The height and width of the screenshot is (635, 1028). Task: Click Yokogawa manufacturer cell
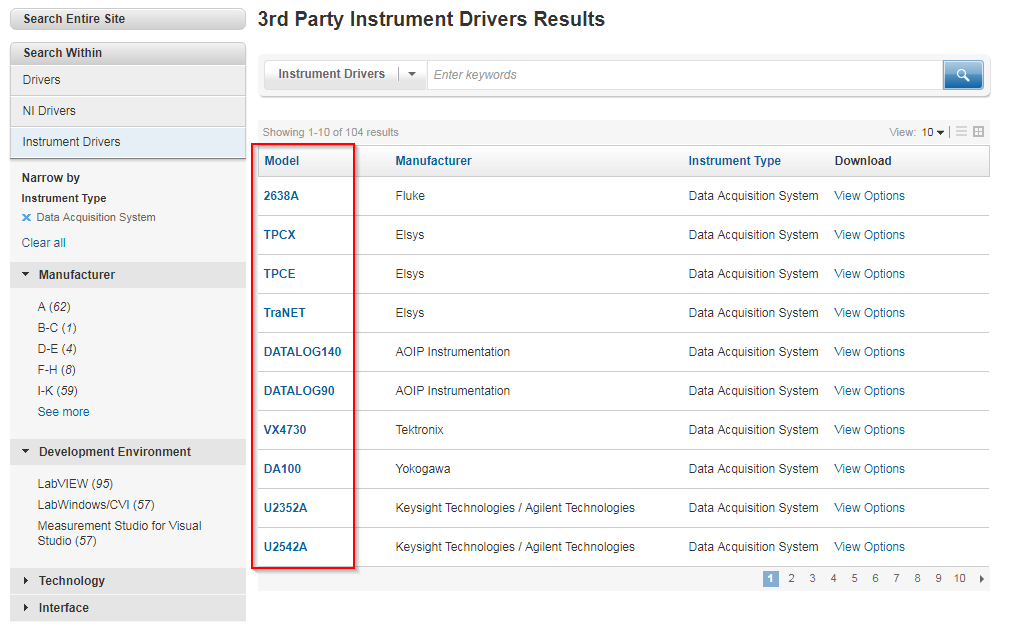click(x=423, y=469)
